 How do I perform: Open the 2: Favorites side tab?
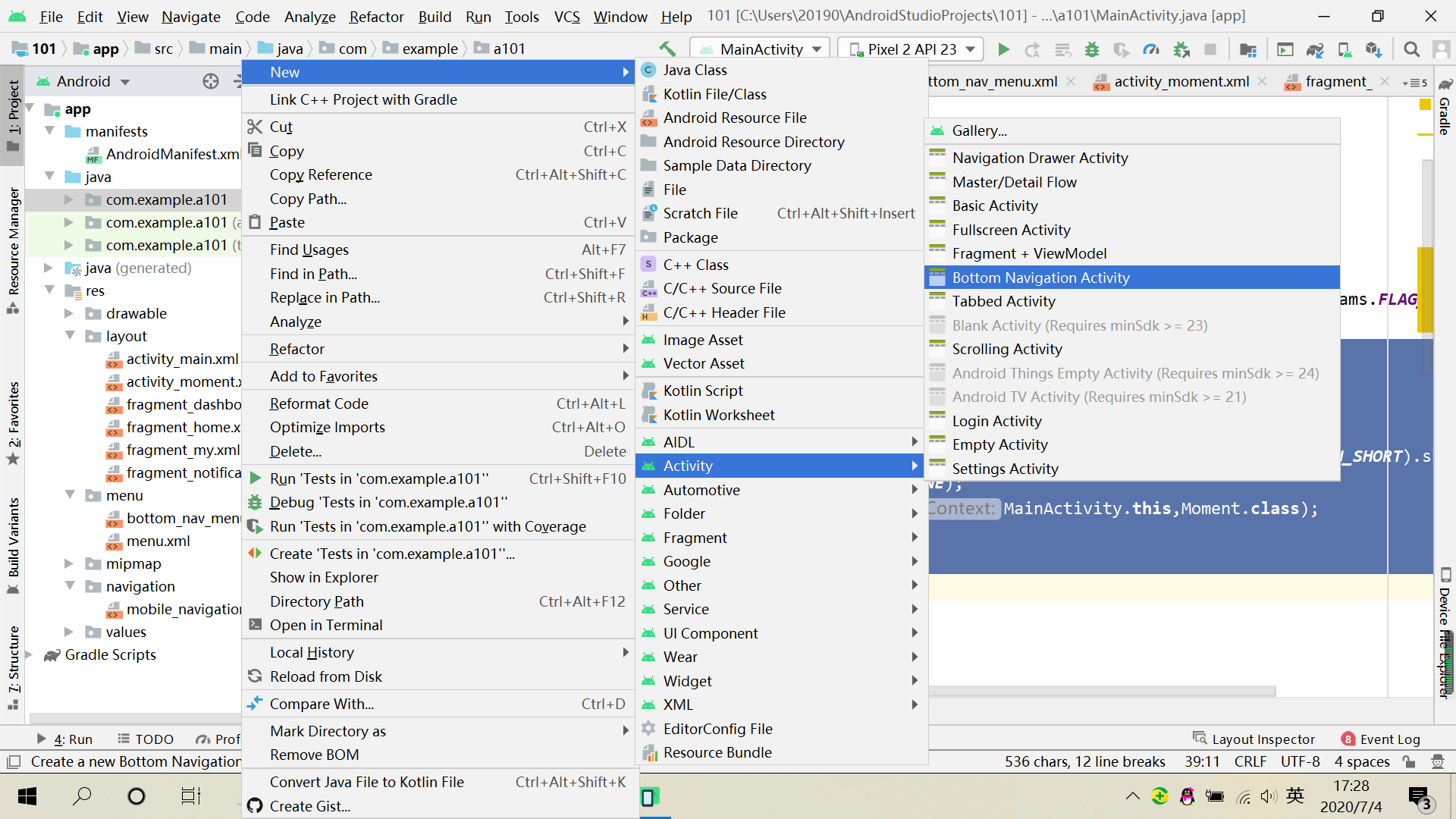point(13,422)
